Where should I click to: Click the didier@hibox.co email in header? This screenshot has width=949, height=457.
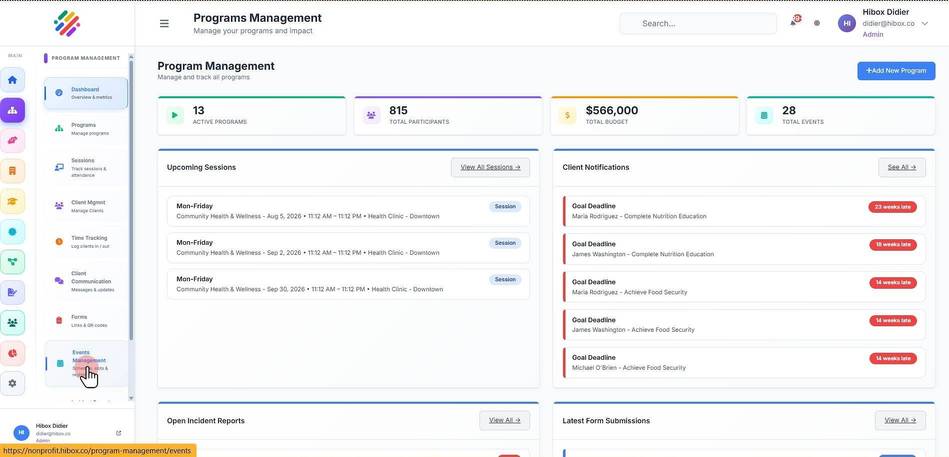pos(888,24)
